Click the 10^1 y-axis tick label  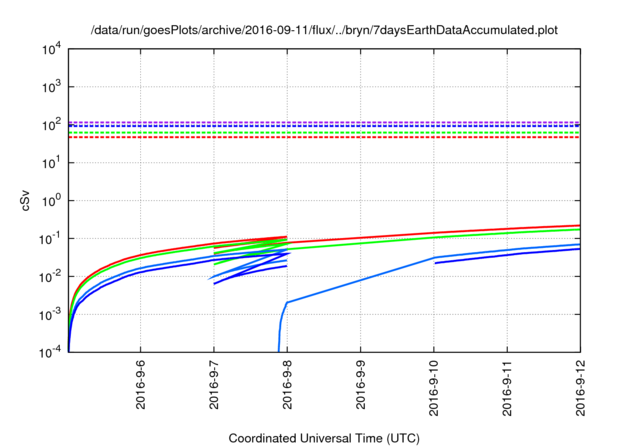pyautogui.click(x=51, y=163)
